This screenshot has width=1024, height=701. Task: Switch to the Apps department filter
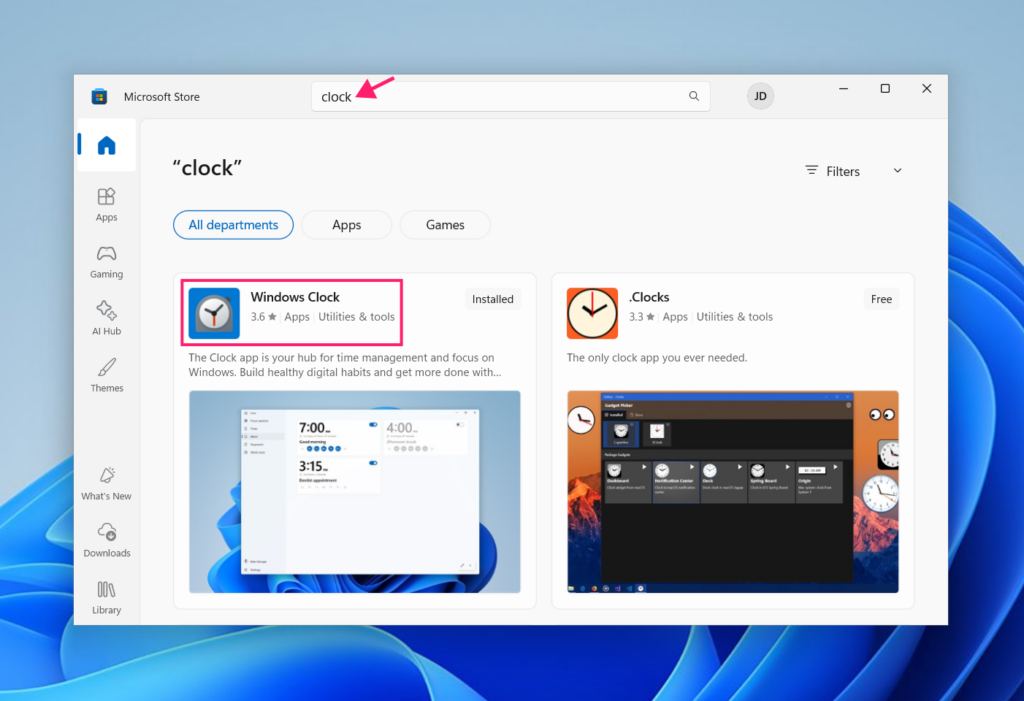(x=346, y=225)
